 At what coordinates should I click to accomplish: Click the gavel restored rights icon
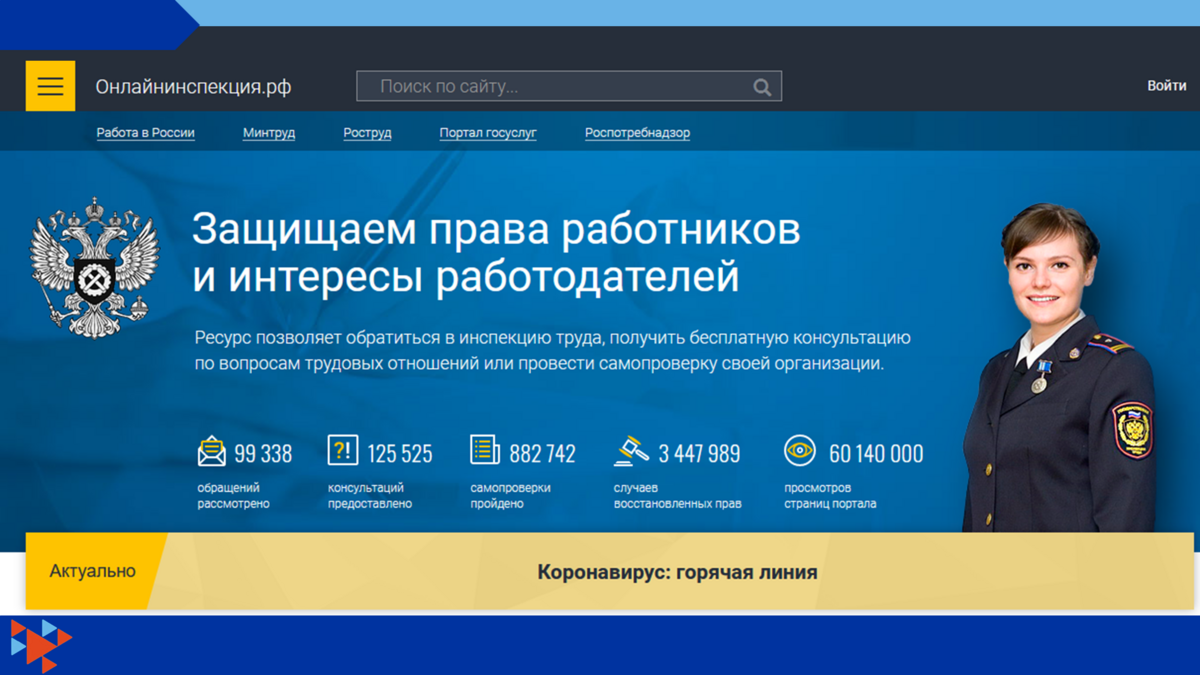(x=631, y=451)
